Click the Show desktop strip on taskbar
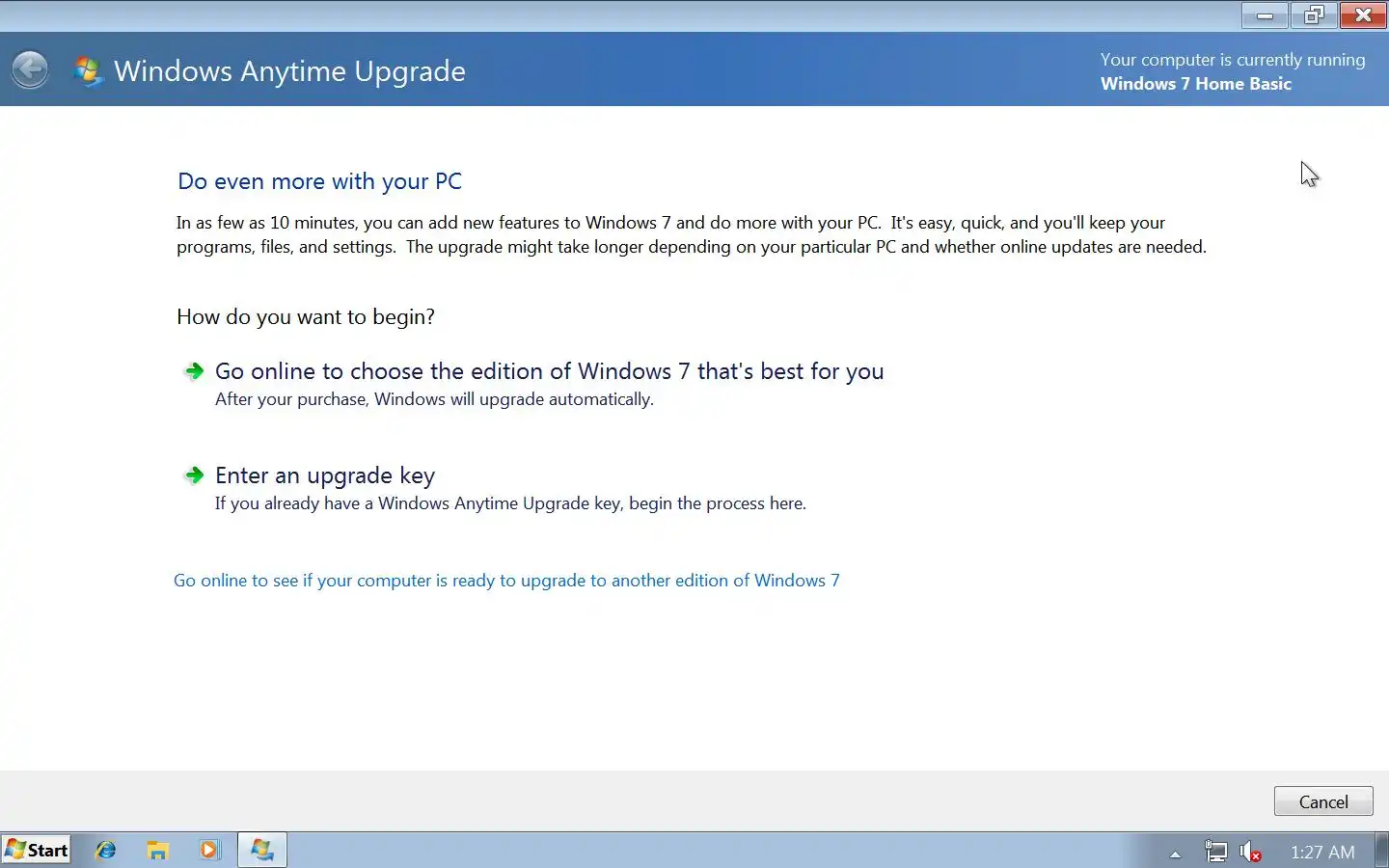 click(1381, 850)
